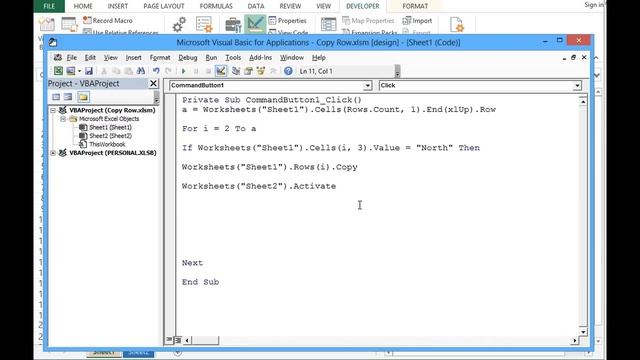Open the VBA File menu
This screenshot has width=640, height=360.
tap(72, 58)
